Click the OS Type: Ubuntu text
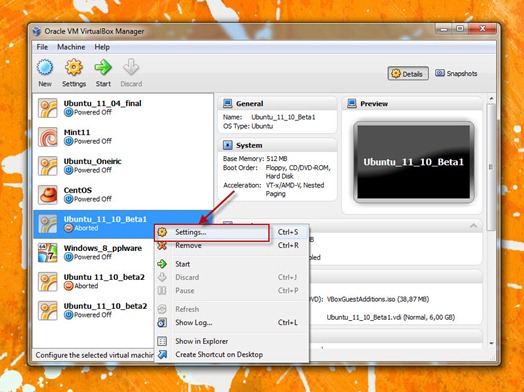Image resolution: width=524 pixels, height=392 pixels. (x=248, y=126)
